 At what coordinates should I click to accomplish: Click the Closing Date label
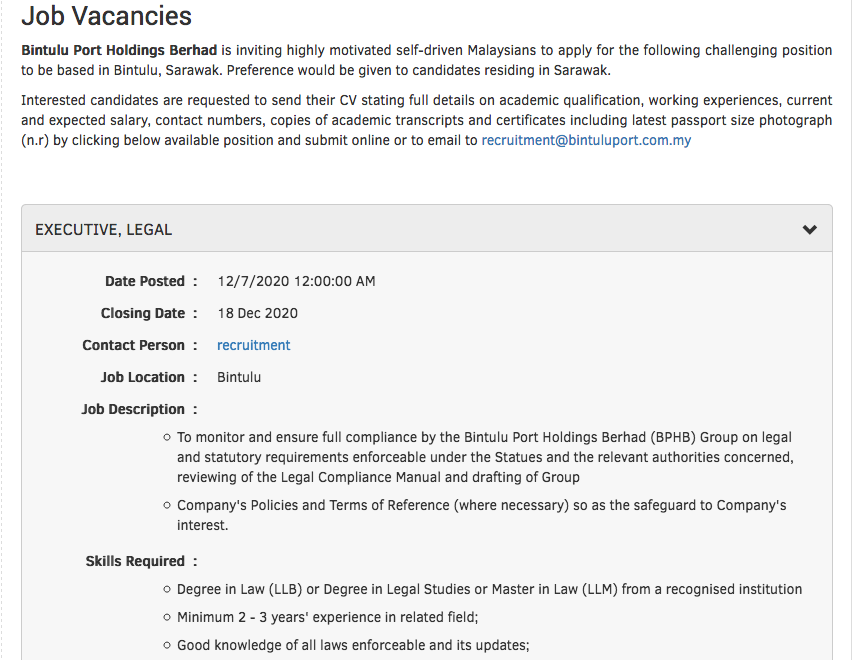[x=143, y=313]
